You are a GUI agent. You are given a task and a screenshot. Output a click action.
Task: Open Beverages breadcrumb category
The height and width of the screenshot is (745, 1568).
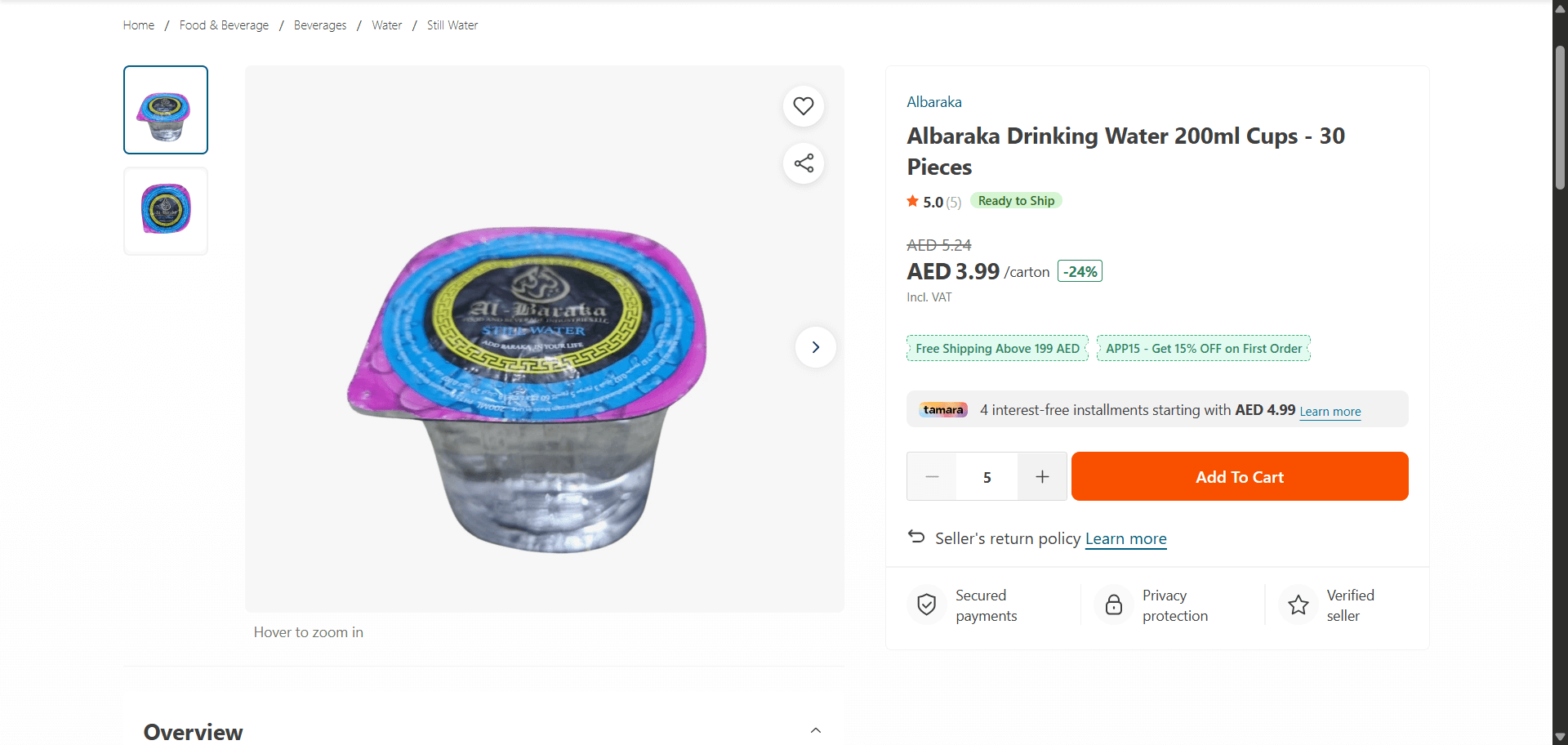pos(320,25)
